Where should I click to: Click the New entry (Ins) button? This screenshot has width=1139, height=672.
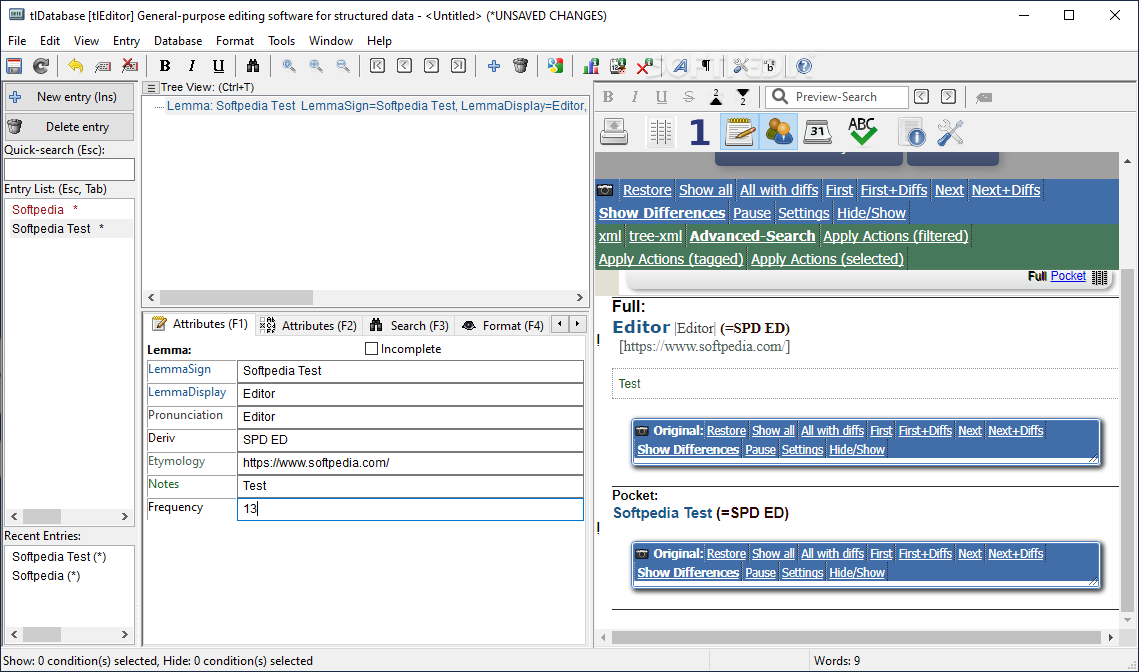(x=69, y=97)
